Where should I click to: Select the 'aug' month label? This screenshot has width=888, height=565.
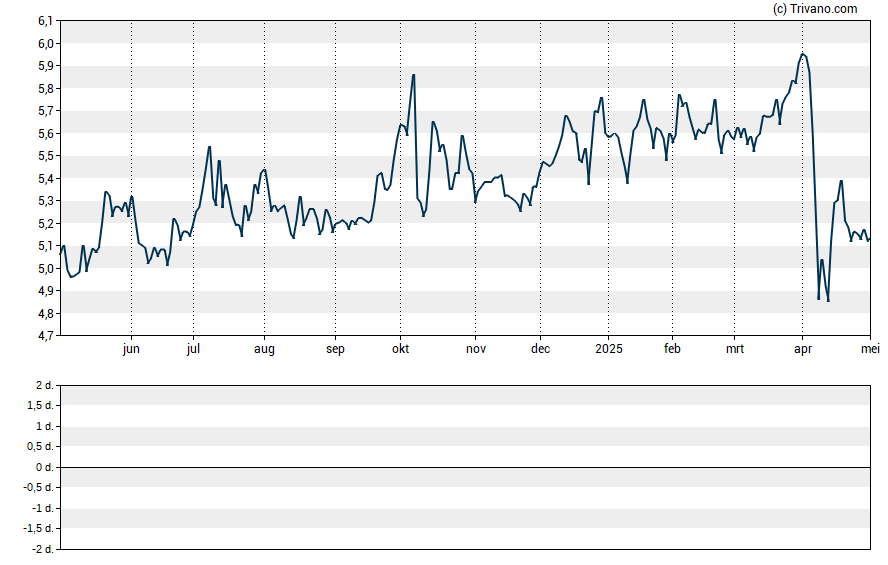(264, 349)
